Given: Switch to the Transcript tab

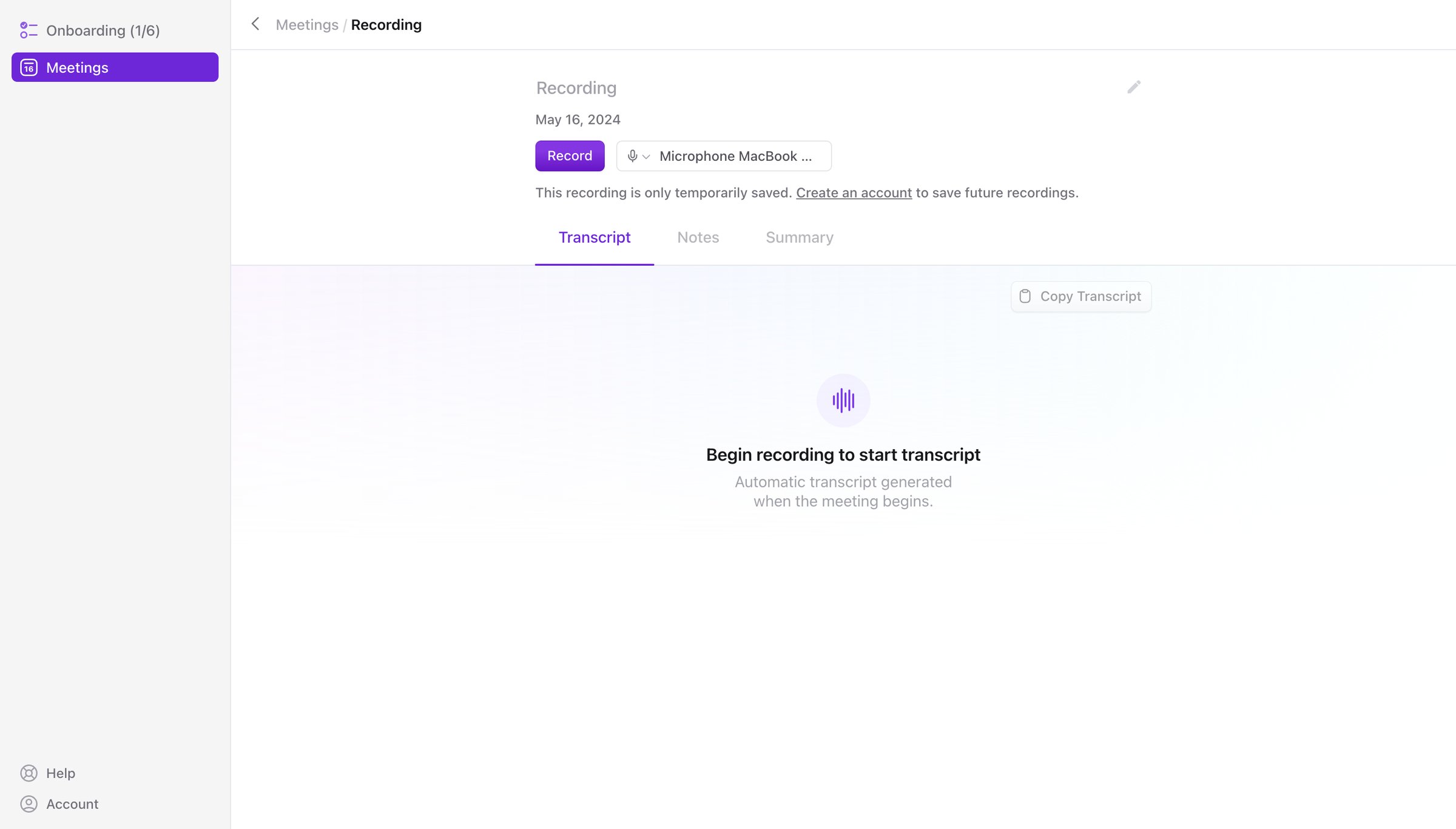Looking at the screenshot, I should coord(595,237).
